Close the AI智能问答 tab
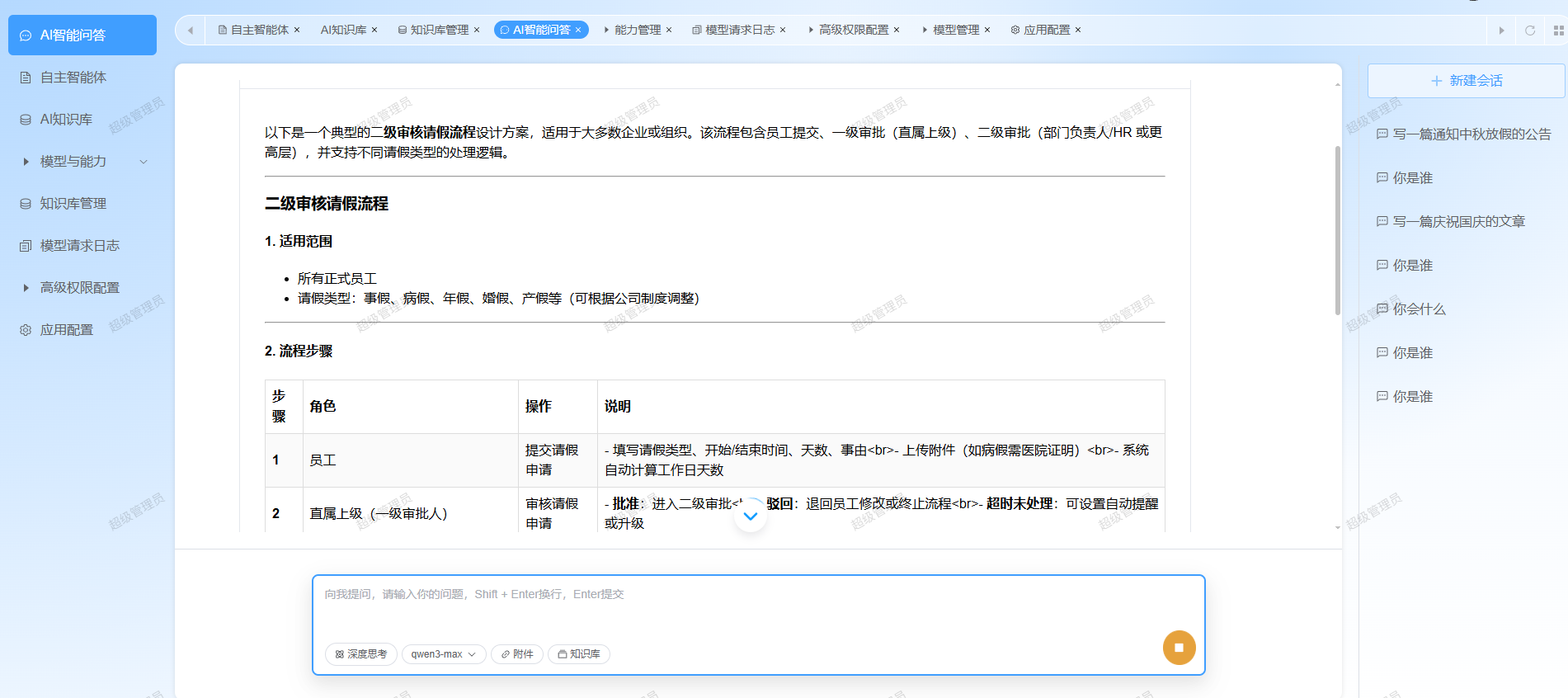The width and height of the screenshot is (1568, 698). coord(578,30)
